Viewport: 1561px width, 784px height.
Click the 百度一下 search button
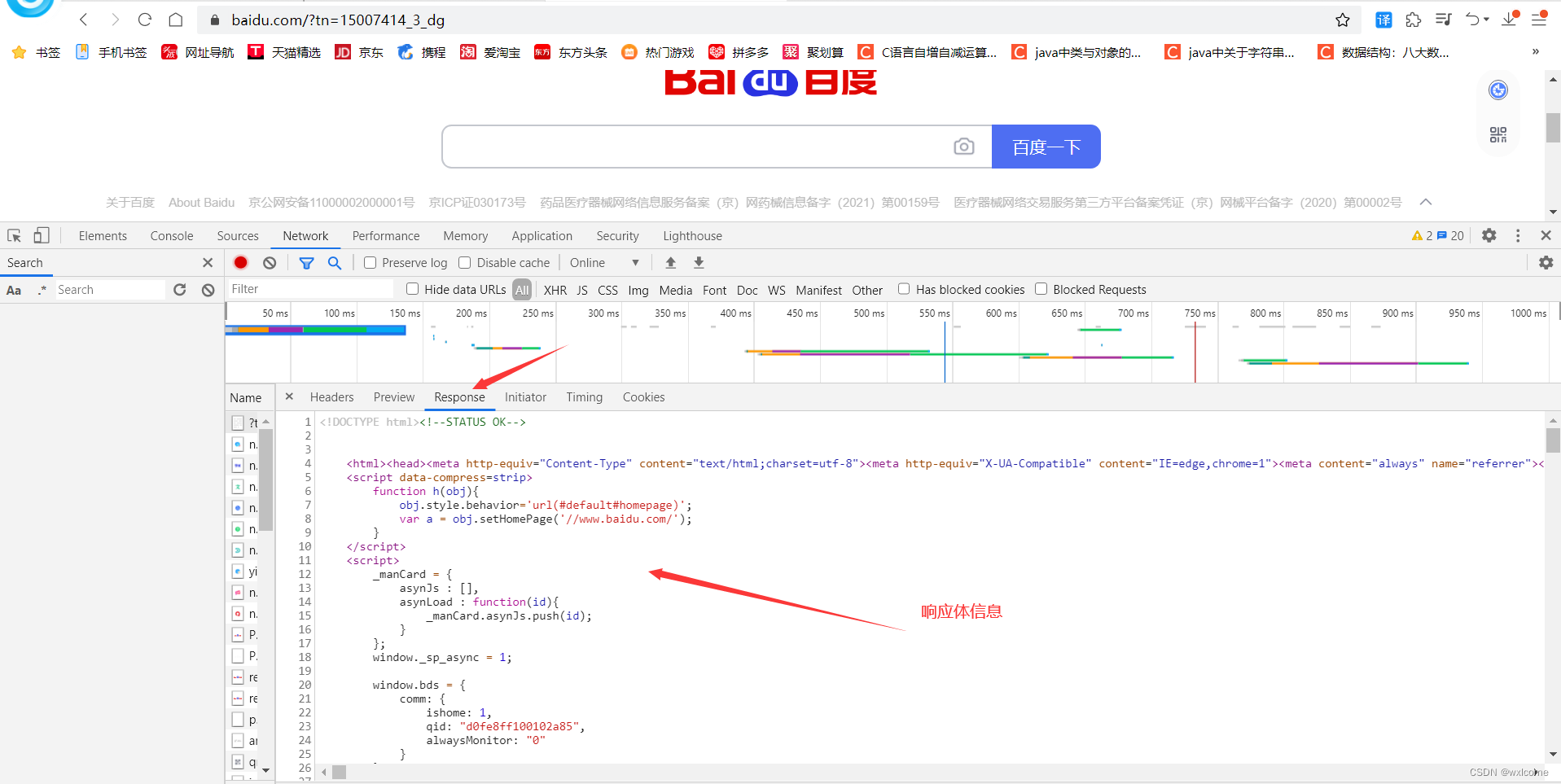[x=1046, y=147]
